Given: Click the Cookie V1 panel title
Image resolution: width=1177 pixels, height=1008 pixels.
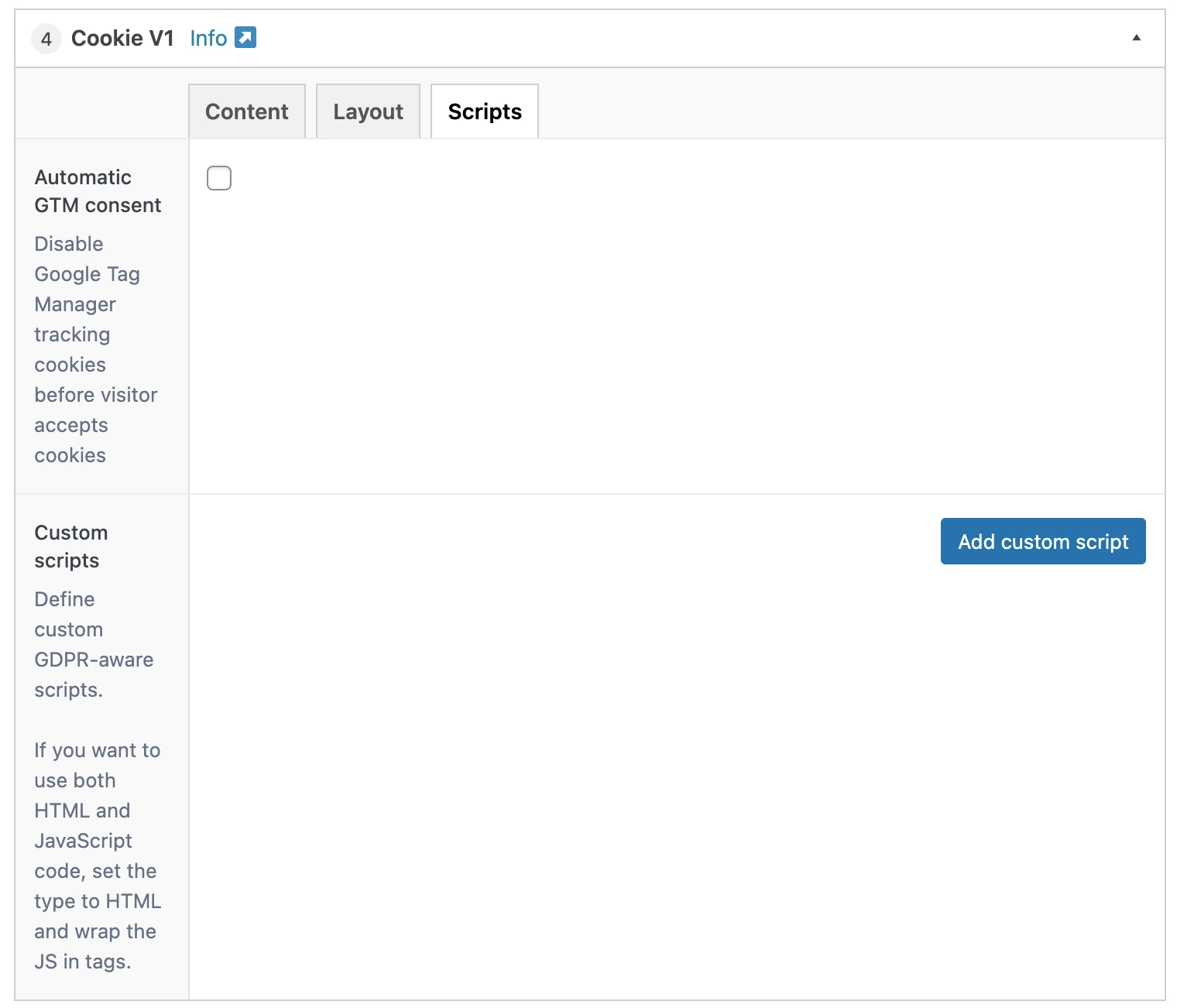Looking at the screenshot, I should point(122,38).
